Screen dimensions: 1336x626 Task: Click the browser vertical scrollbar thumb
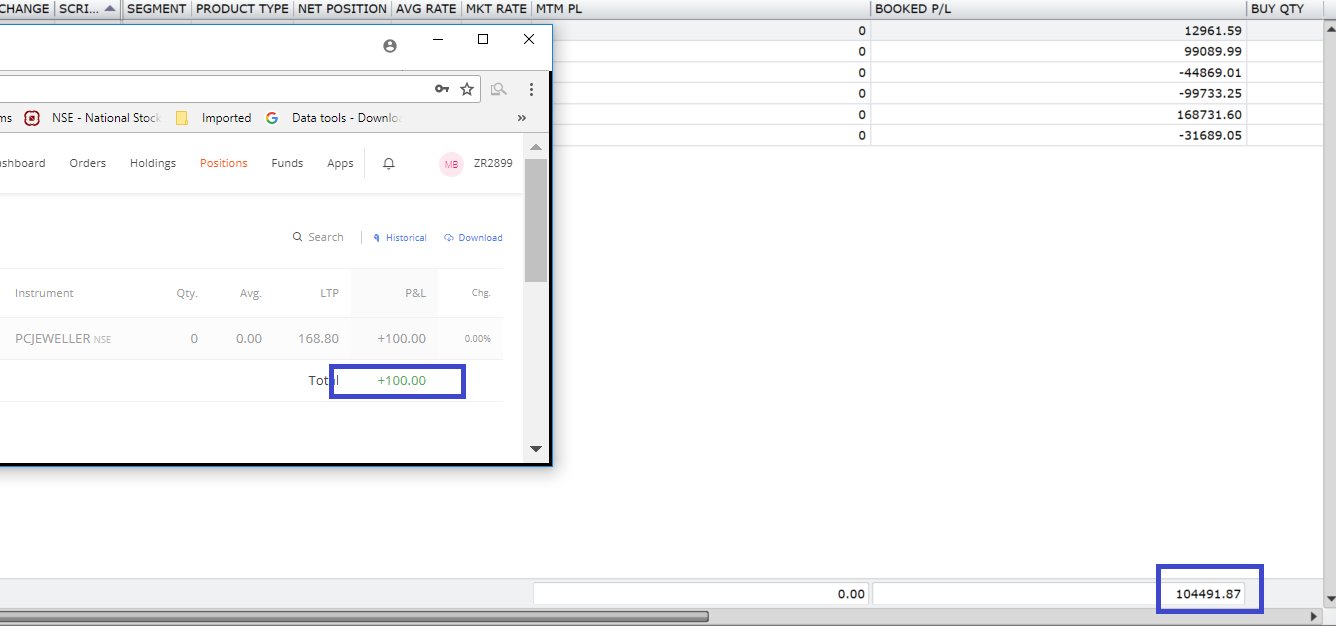click(535, 220)
